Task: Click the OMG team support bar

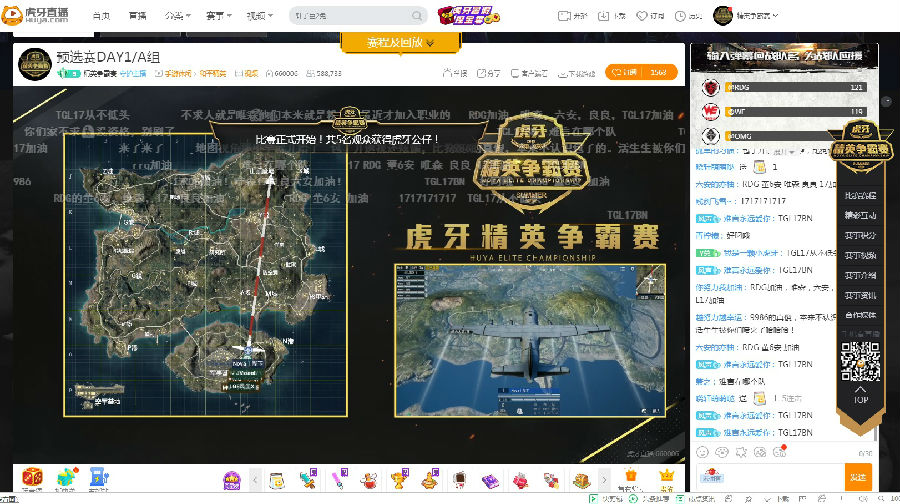Action: tap(796, 136)
